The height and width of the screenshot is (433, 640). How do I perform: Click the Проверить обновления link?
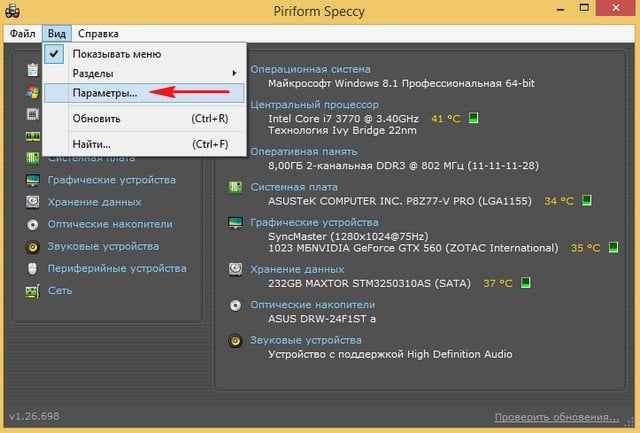coord(557,417)
